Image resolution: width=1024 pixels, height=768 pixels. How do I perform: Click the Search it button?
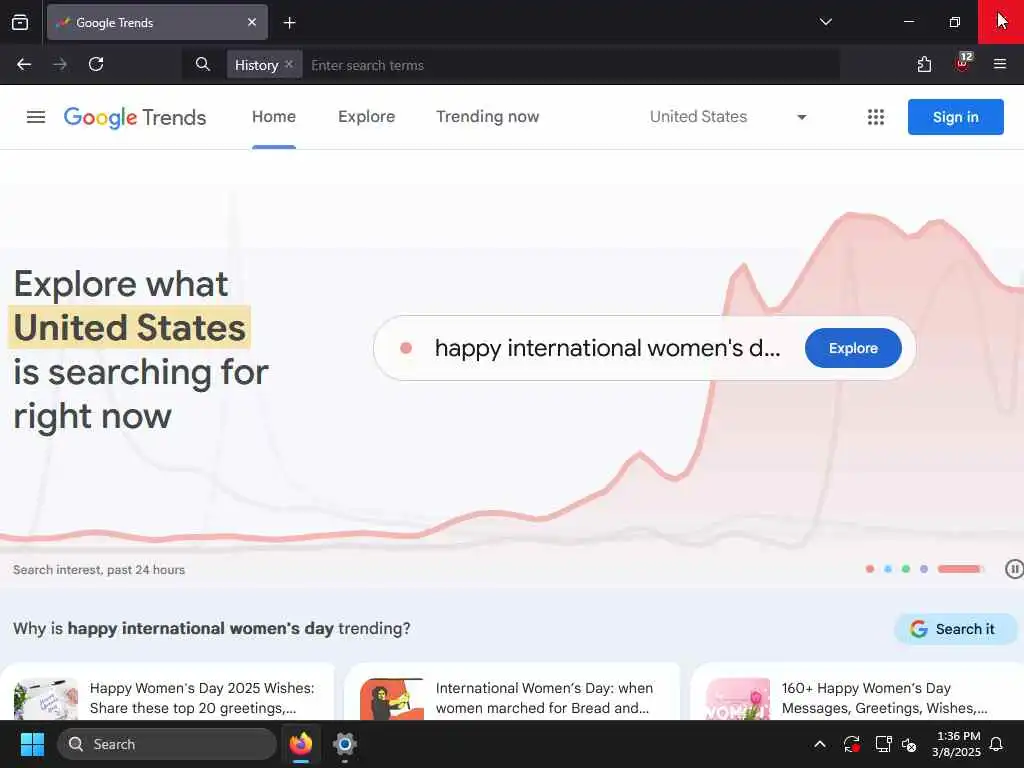pyautogui.click(x=954, y=629)
